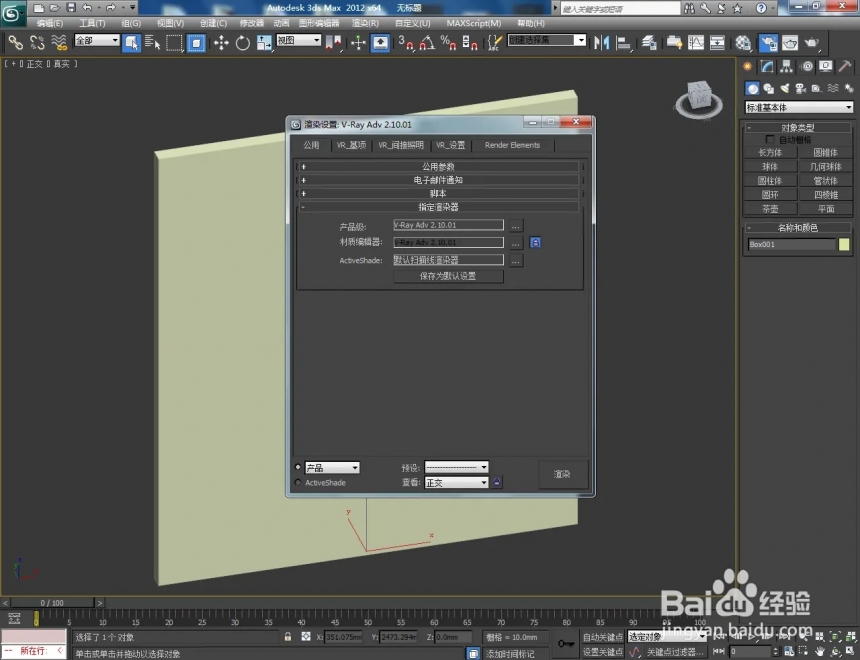The width and height of the screenshot is (860, 660).
Task: Click the 渲染 render button in dialog
Action: (562, 474)
